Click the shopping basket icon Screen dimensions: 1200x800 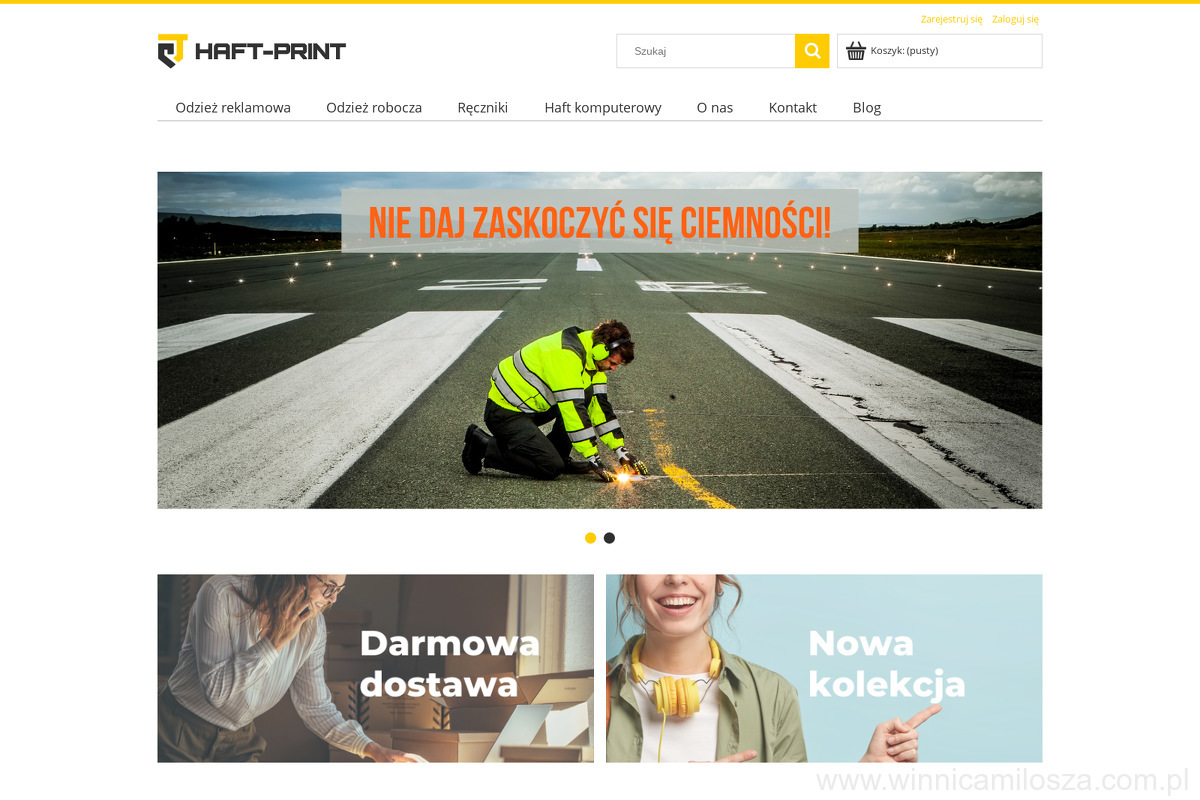856,51
